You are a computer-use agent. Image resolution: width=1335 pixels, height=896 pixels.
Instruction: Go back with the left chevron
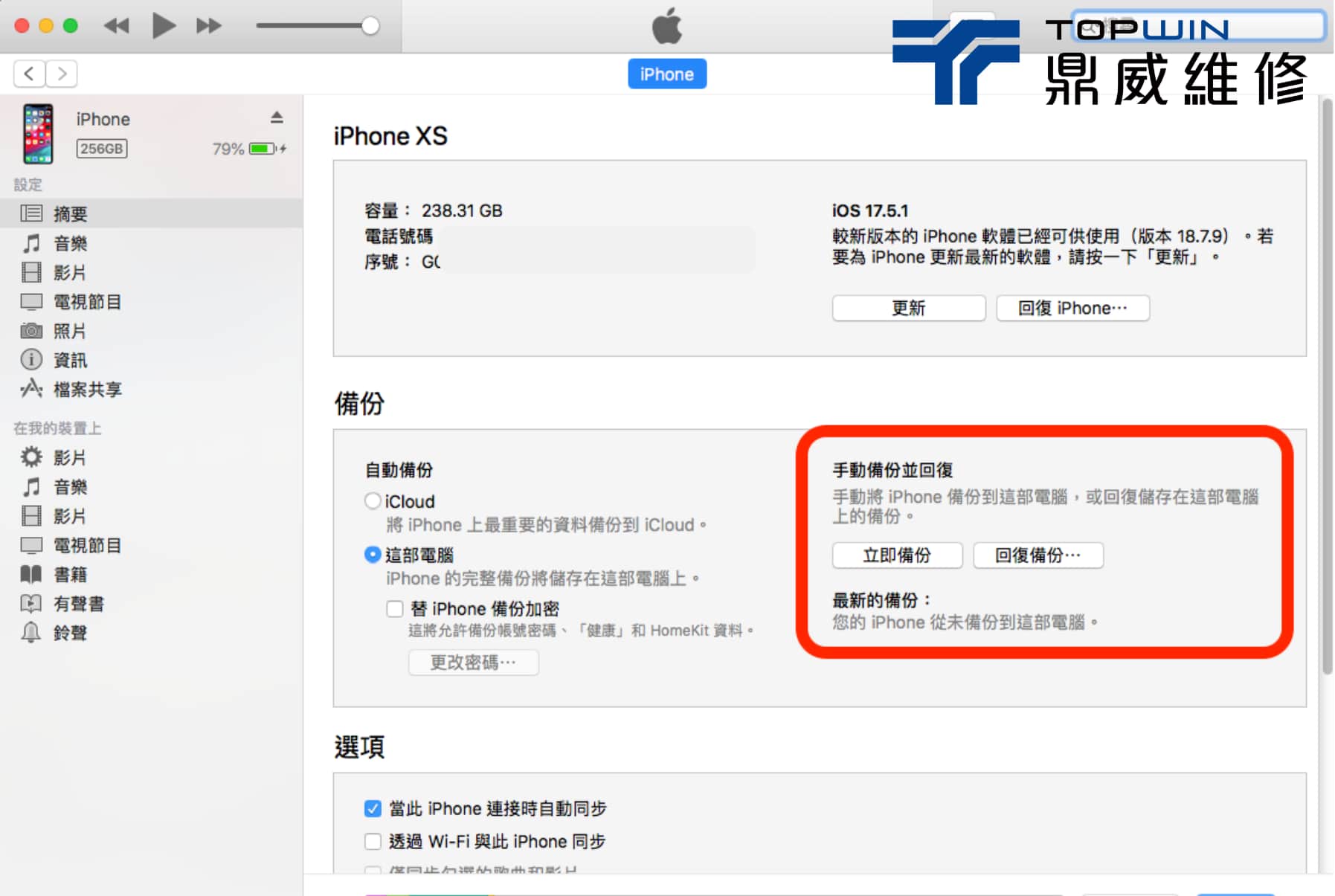[x=29, y=74]
